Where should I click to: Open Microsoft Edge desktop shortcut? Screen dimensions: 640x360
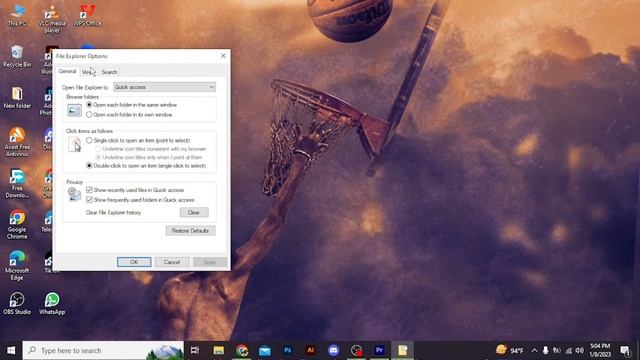coord(17,266)
